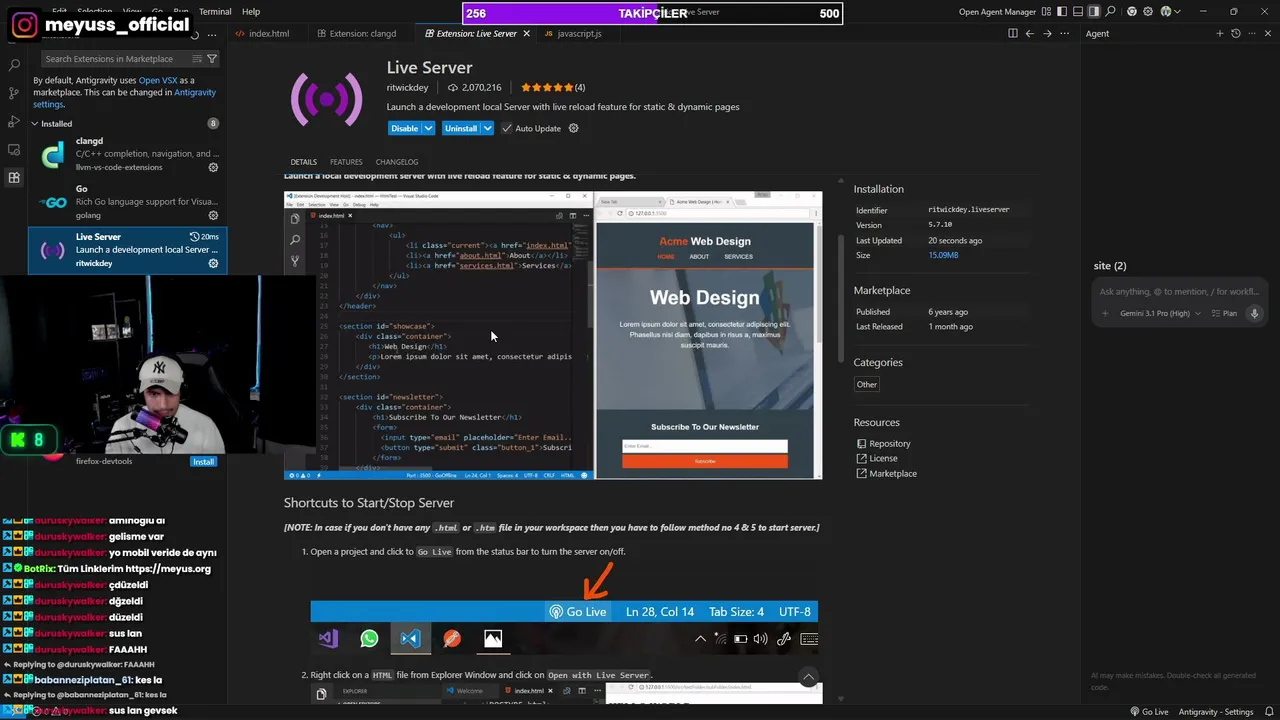Toggle Auto Update checkbox
1280x720 pixels.
[x=507, y=128]
